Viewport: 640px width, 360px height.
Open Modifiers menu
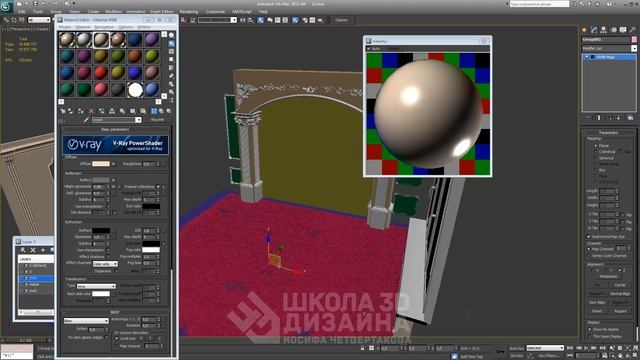click(113, 12)
